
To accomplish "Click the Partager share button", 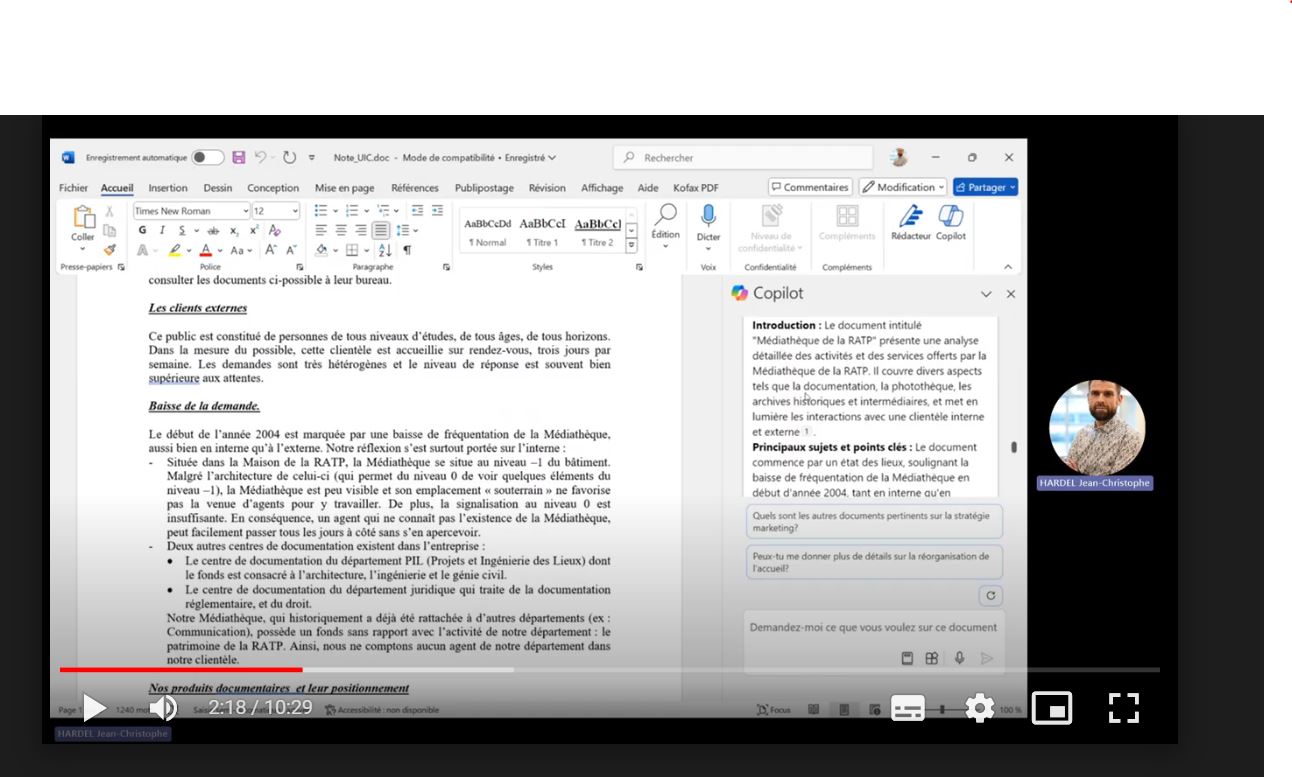I will (986, 187).
